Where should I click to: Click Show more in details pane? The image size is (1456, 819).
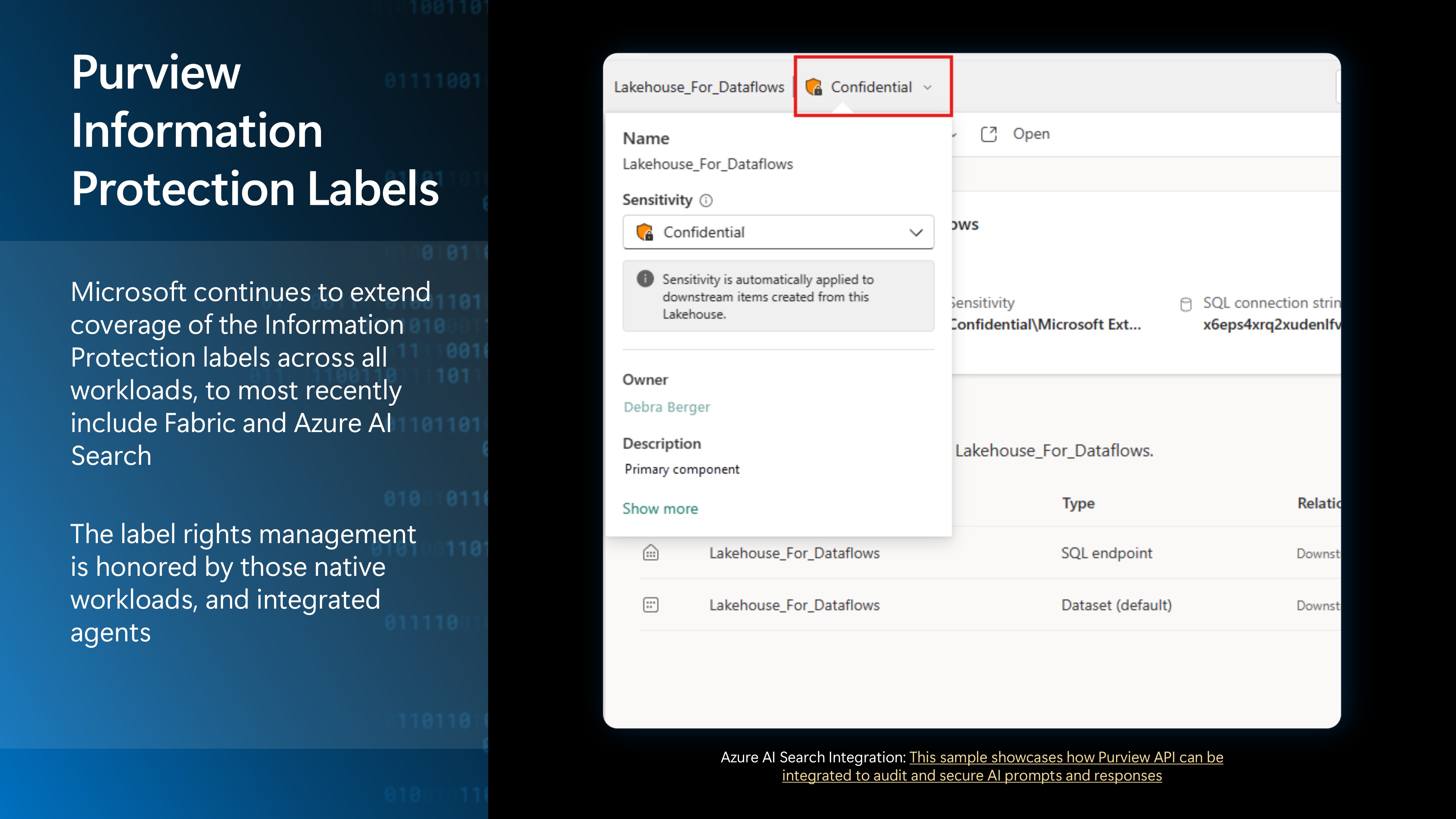[x=660, y=509]
